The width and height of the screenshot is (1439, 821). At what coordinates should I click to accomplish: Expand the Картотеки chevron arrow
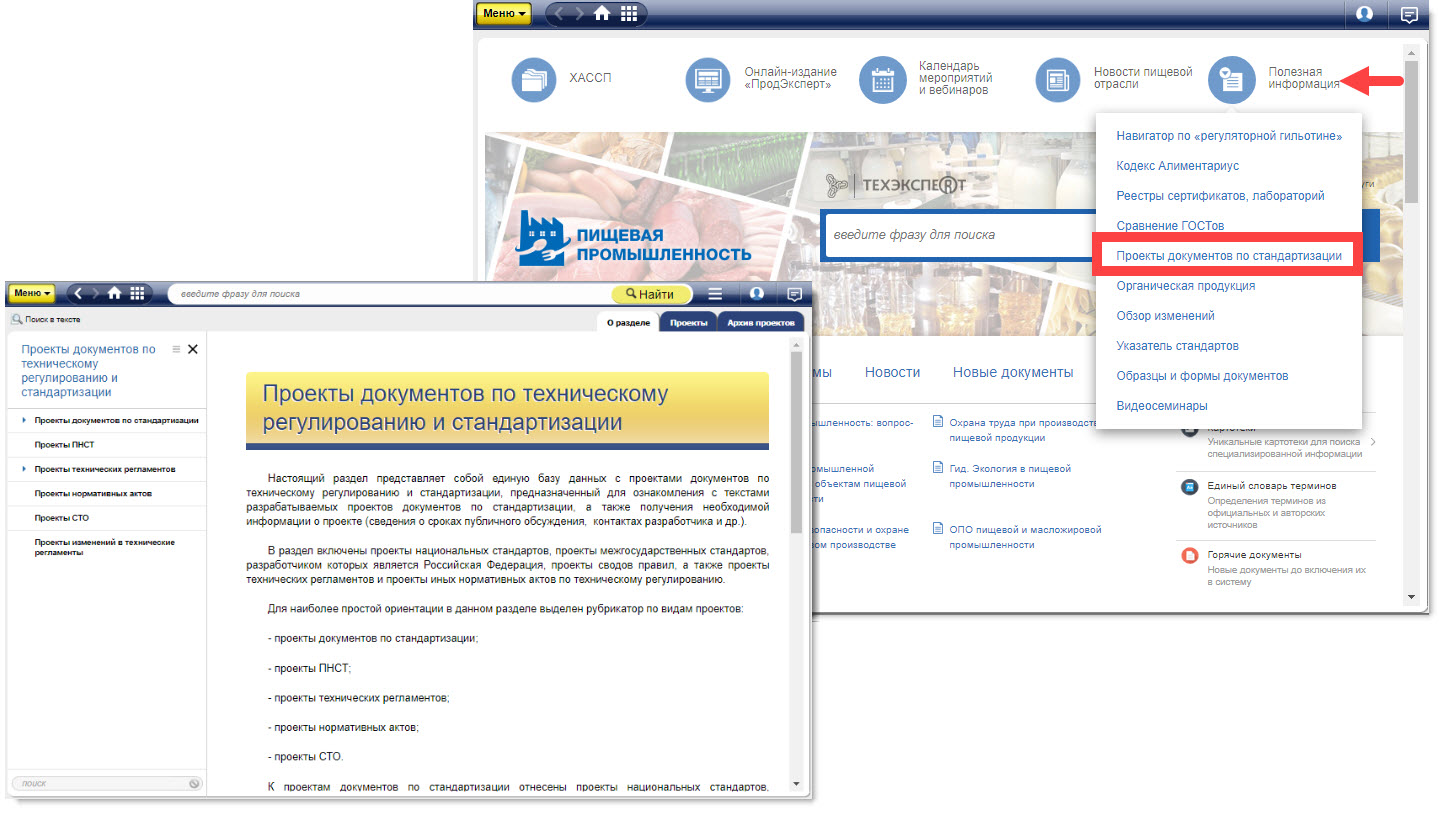click(x=1372, y=441)
